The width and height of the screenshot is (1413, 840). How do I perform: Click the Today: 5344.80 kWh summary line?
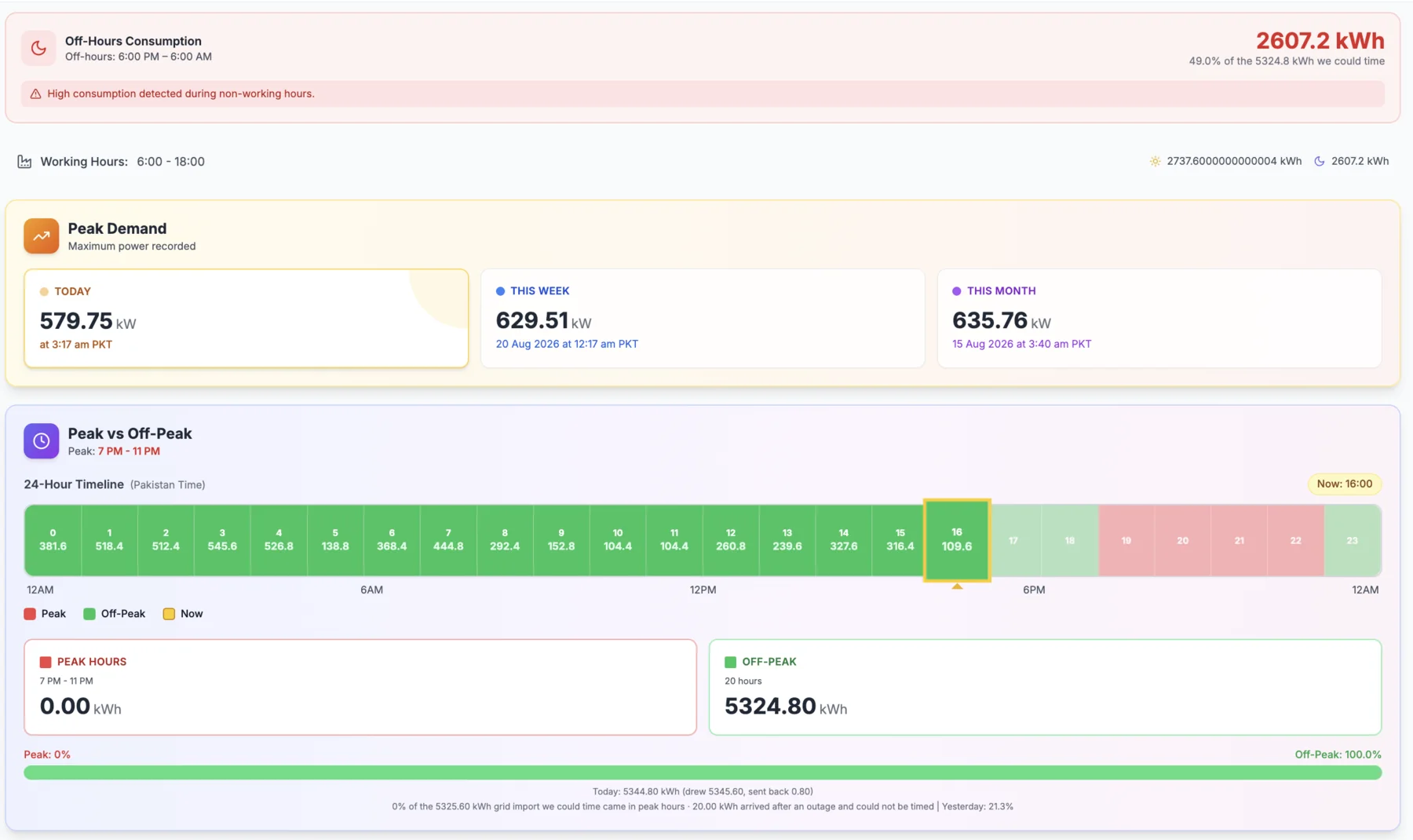[703, 791]
